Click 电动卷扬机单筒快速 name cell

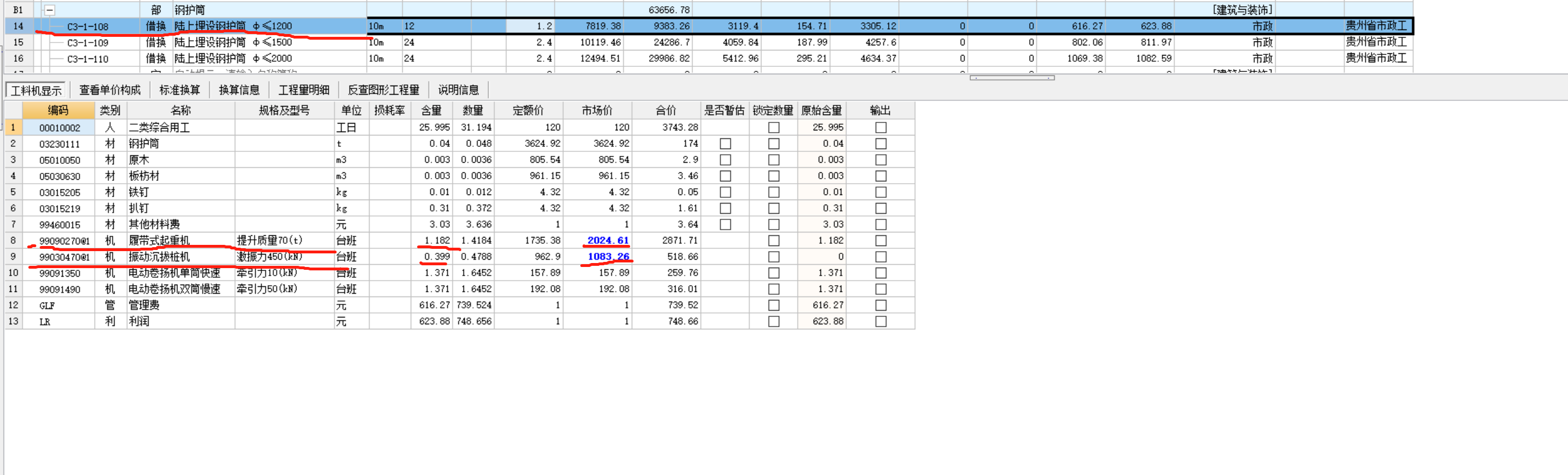click(181, 273)
